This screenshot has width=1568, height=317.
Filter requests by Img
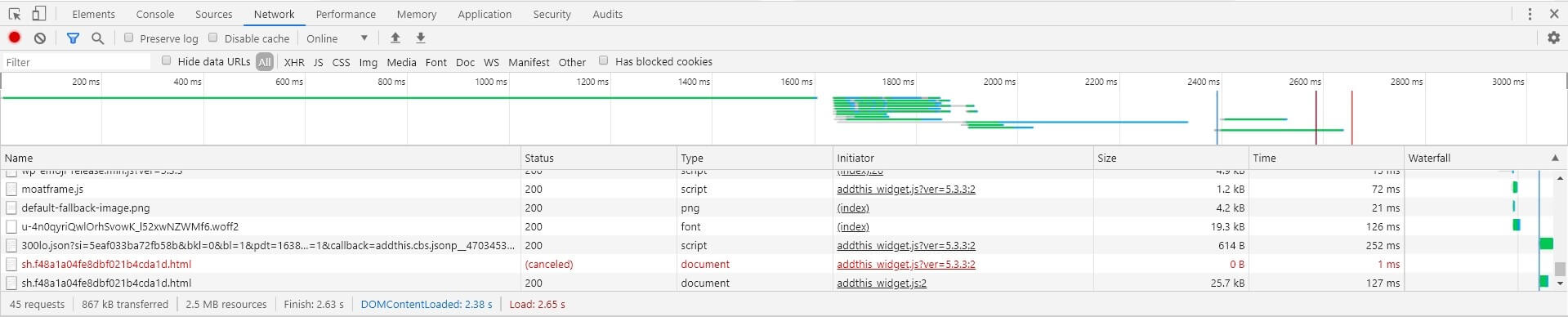coord(369,62)
